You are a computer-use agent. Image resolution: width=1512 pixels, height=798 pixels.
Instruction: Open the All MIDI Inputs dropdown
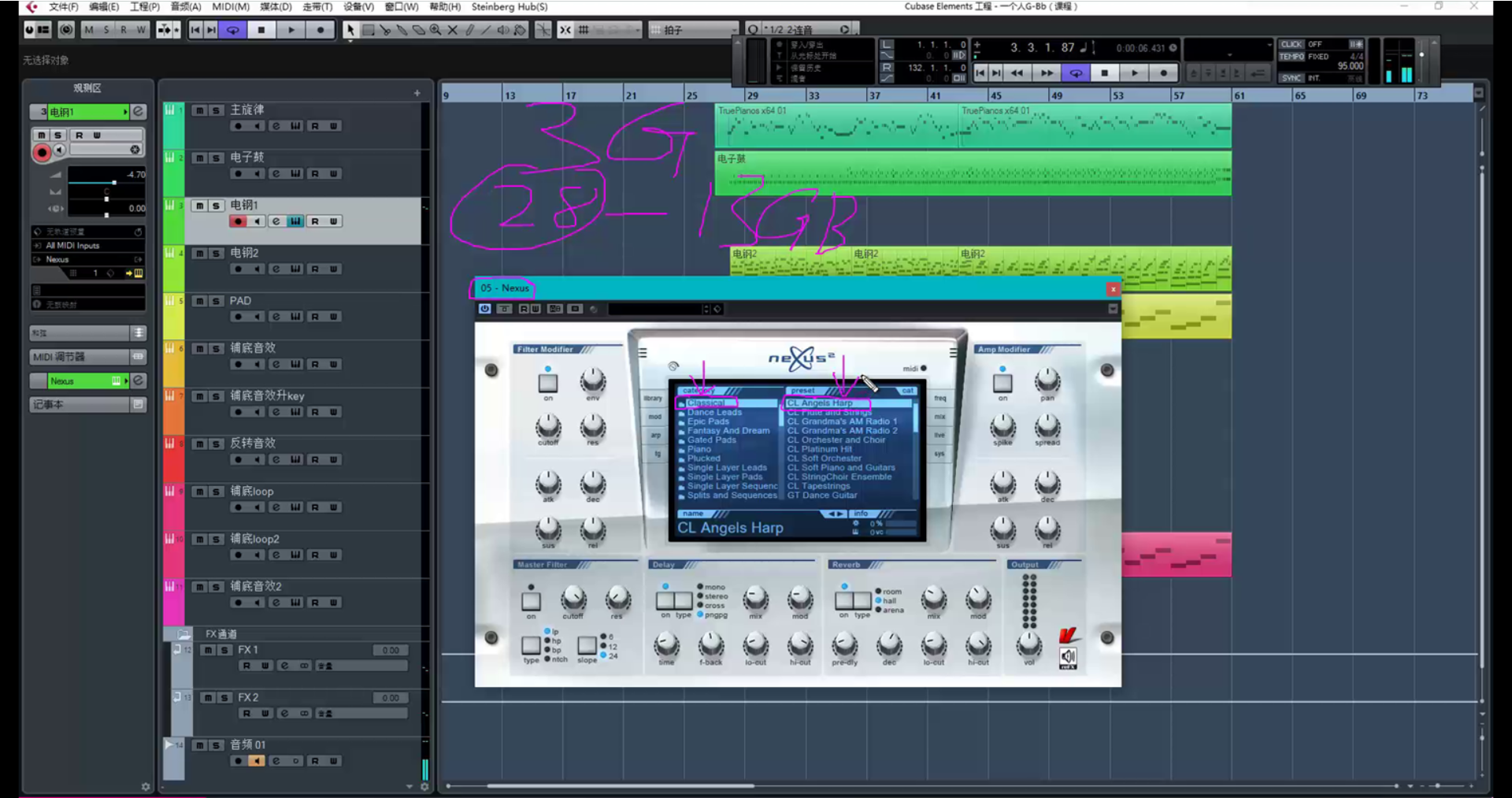pyautogui.click(x=87, y=245)
